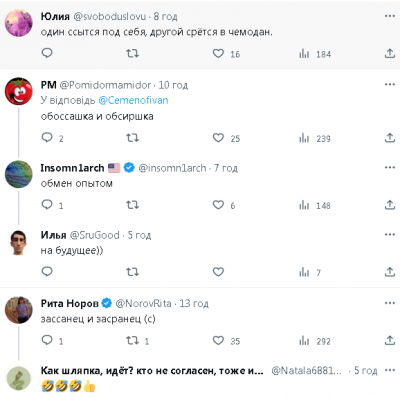Reply to Юлия's tweet
This screenshot has width=400, height=397.
47,53
